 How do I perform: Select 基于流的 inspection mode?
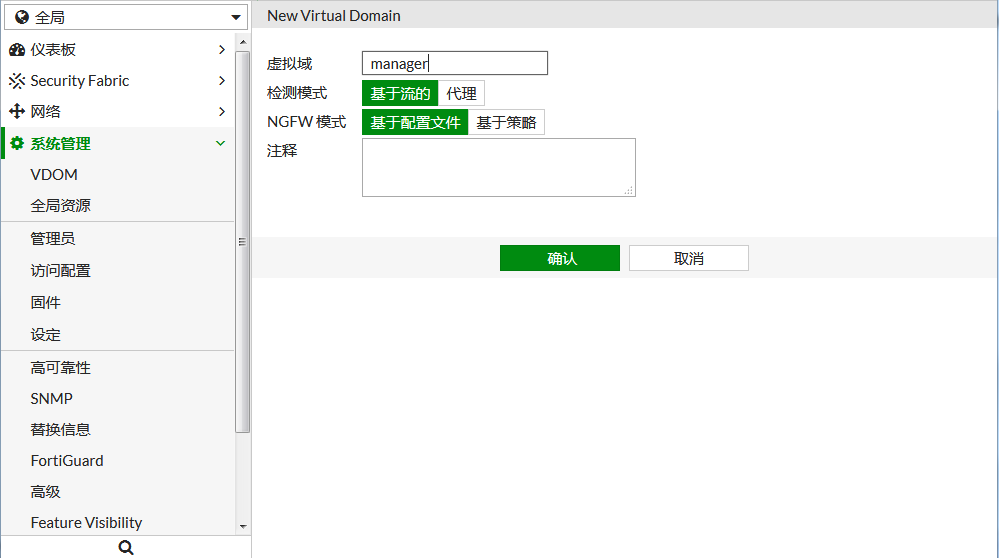(400, 94)
